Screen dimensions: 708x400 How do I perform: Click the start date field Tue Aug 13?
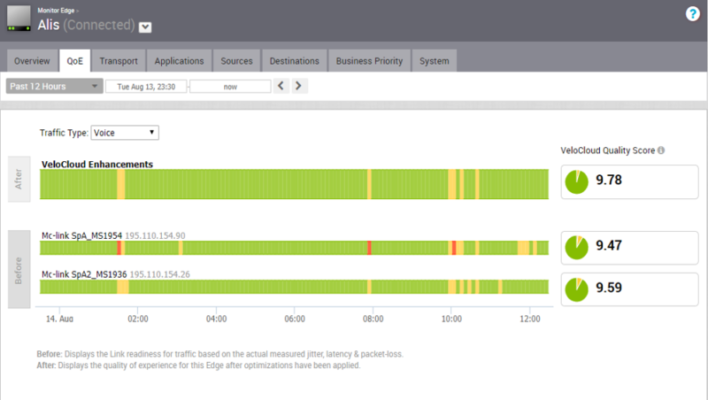click(146, 86)
